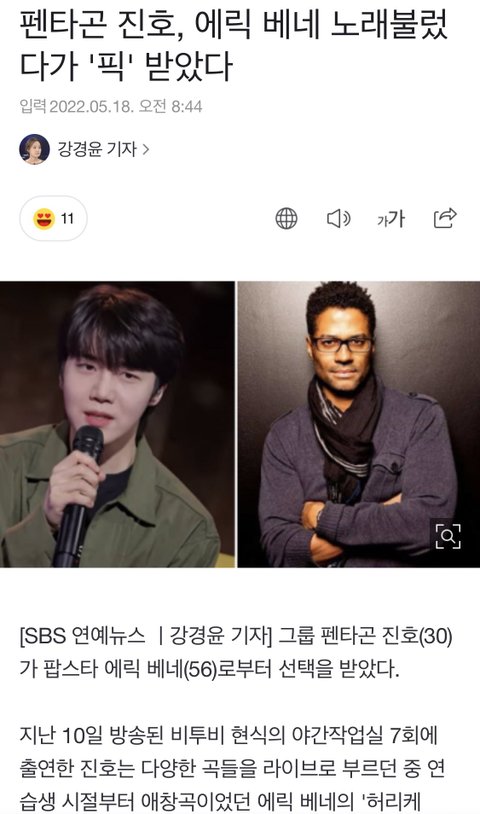Tap the '픽' 받았다 headline second line

pos(126,66)
